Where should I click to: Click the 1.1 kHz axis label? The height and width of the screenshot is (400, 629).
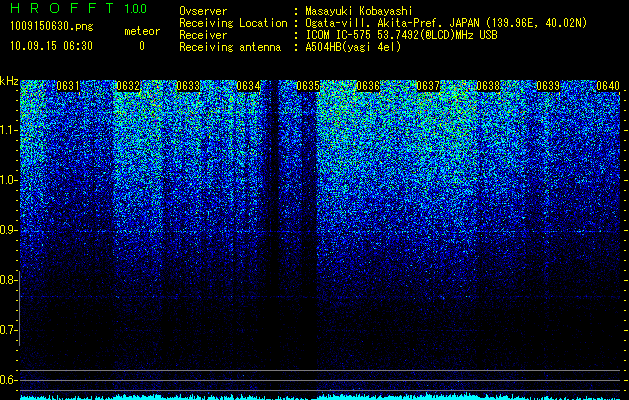point(7,130)
